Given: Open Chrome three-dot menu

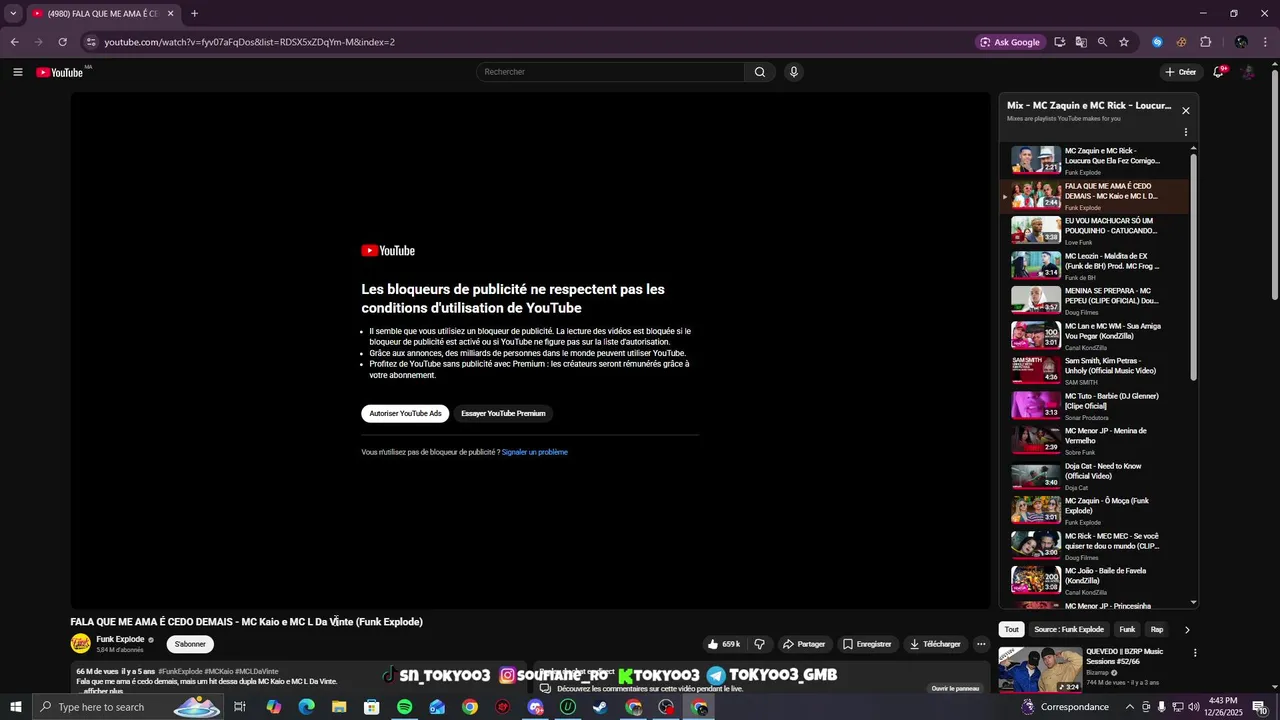Looking at the screenshot, I should pyautogui.click(x=1265, y=42).
